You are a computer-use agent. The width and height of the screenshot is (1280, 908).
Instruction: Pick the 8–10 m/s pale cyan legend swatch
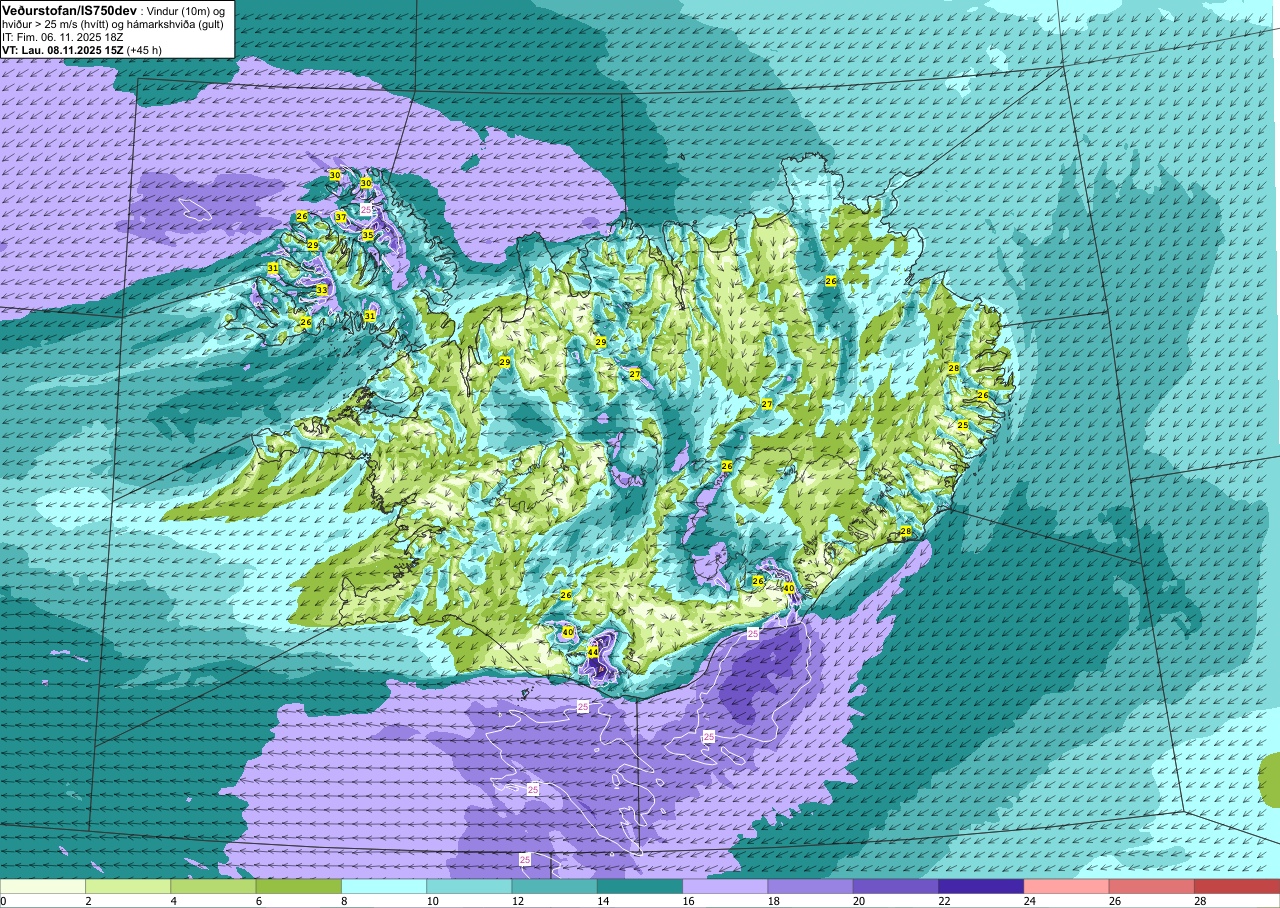[384, 887]
